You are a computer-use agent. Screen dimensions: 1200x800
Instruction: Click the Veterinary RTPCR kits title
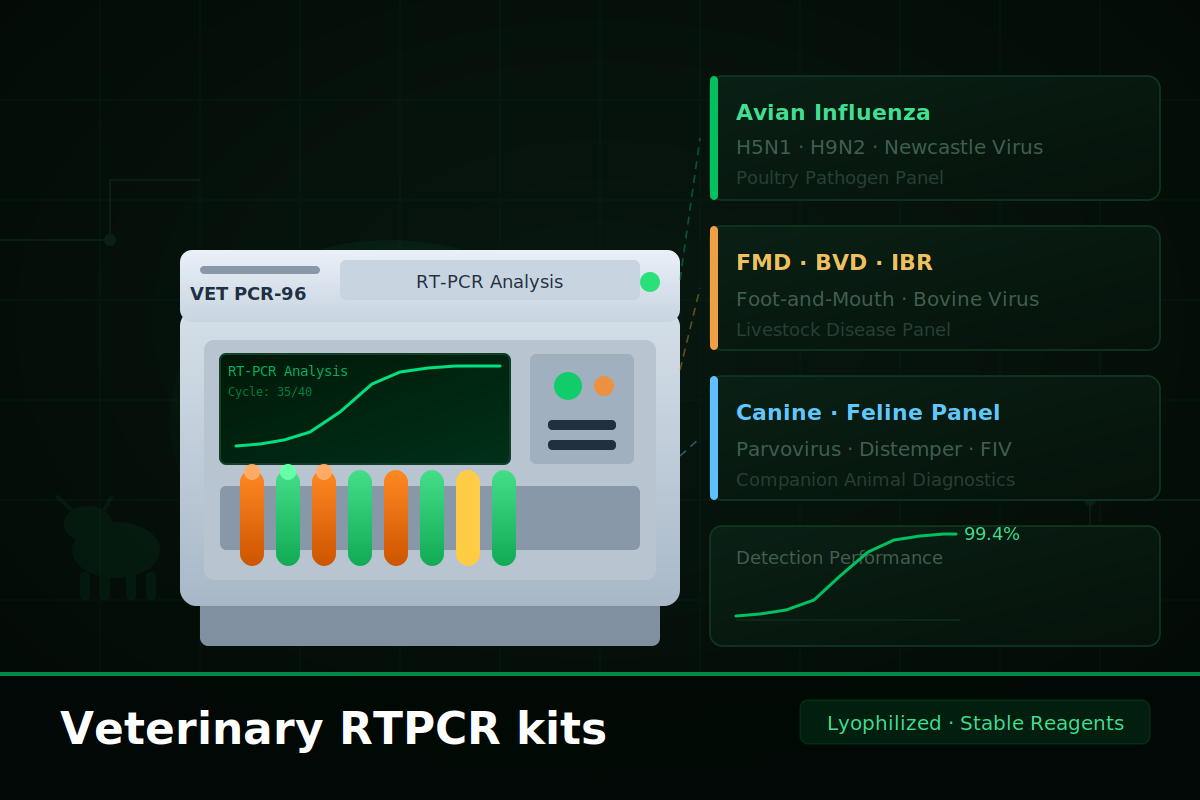(x=333, y=728)
